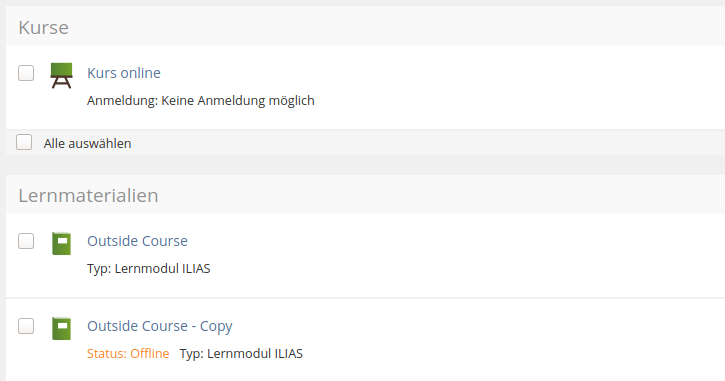Select the checkbox for Outside Course
This screenshot has width=725, height=381.
coord(26,241)
